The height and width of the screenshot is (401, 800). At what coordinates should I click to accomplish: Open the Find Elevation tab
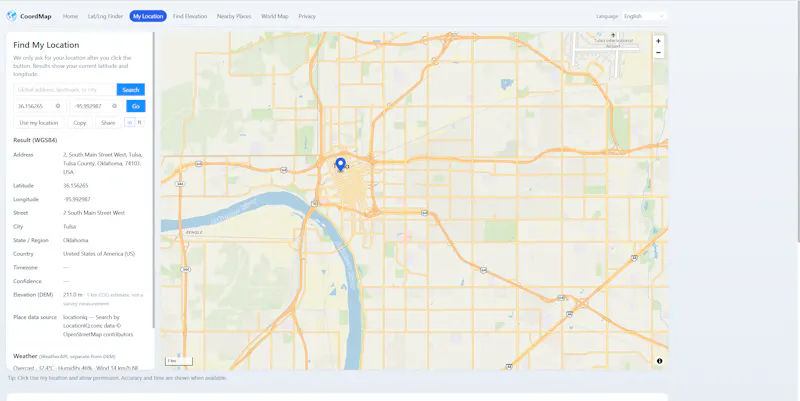pyautogui.click(x=190, y=16)
